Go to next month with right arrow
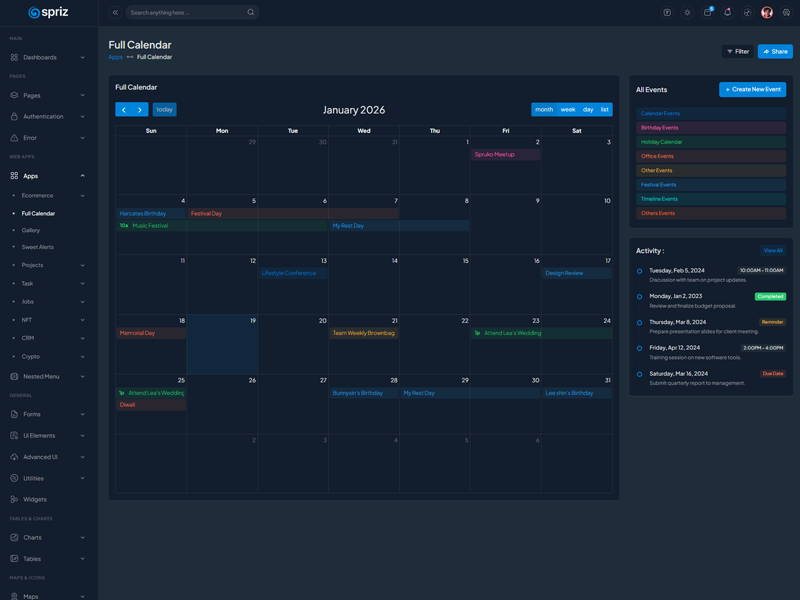 pyautogui.click(x=140, y=110)
